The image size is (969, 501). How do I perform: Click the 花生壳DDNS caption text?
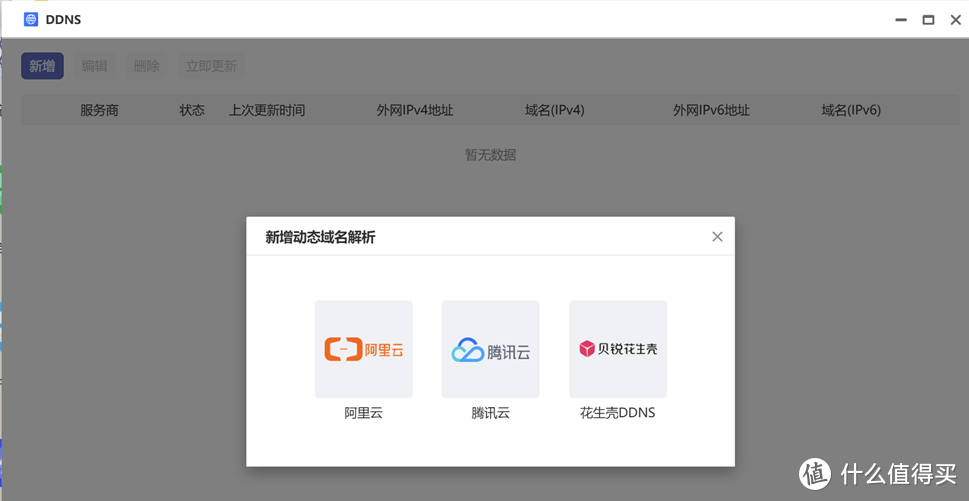tap(617, 413)
